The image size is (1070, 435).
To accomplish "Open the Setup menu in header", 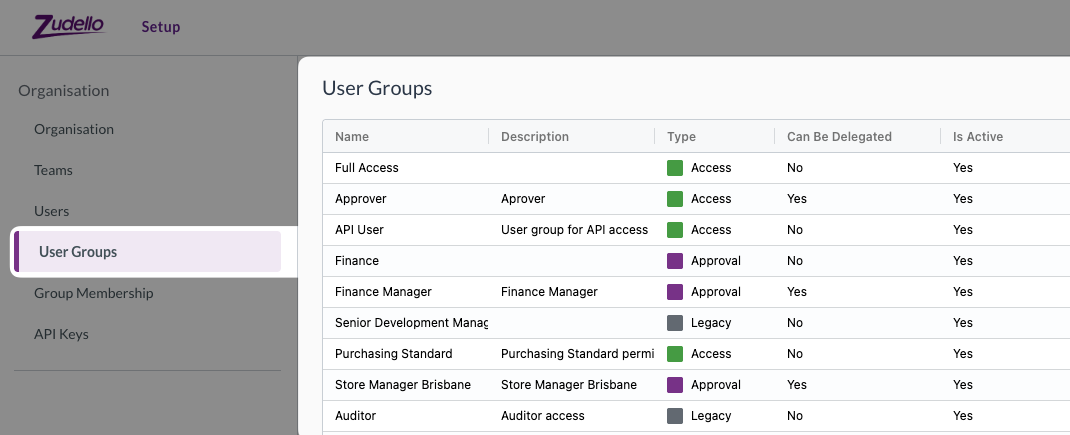I will click(160, 27).
